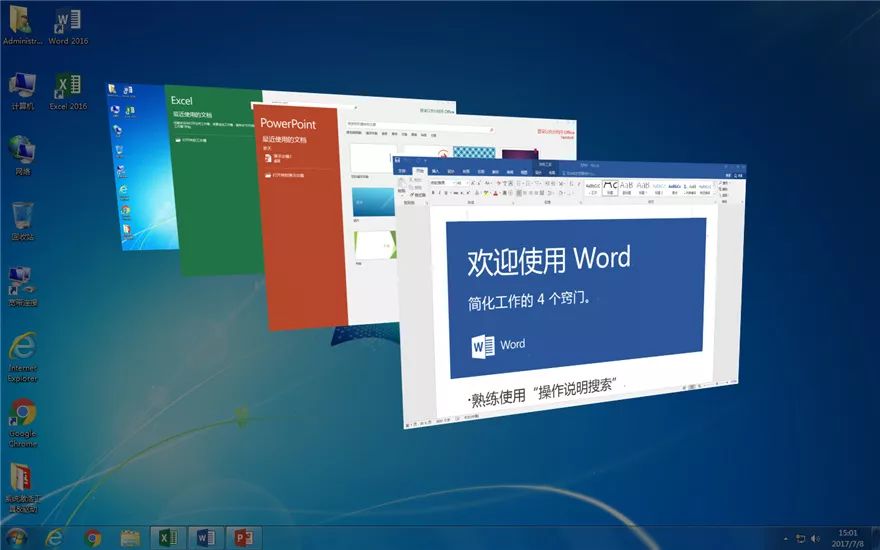Select the Administrator folder desktop icon
This screenshot has width=880, height=550.
pyautogui.click(x=22, y=25)
